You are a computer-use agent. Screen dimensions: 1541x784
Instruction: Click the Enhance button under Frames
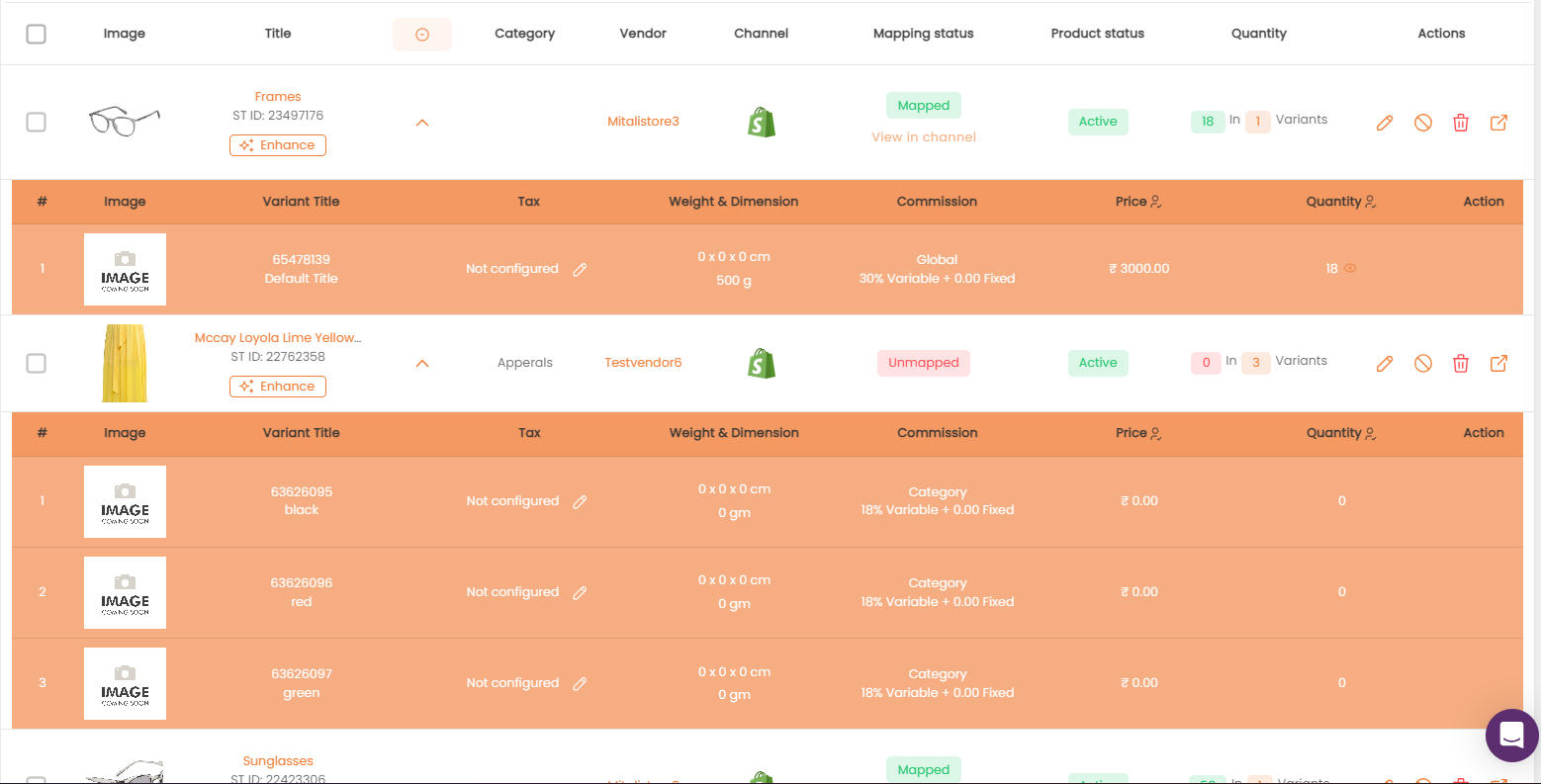pos(278,145)
